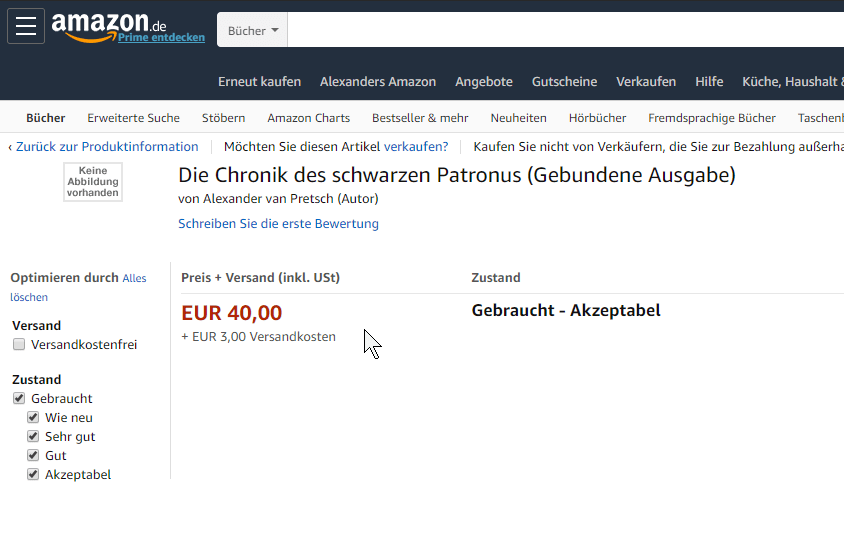Enable the Versandkostenfrei checkbox
The height and width of the screenshot is (549, 844).
coord(19,345)
